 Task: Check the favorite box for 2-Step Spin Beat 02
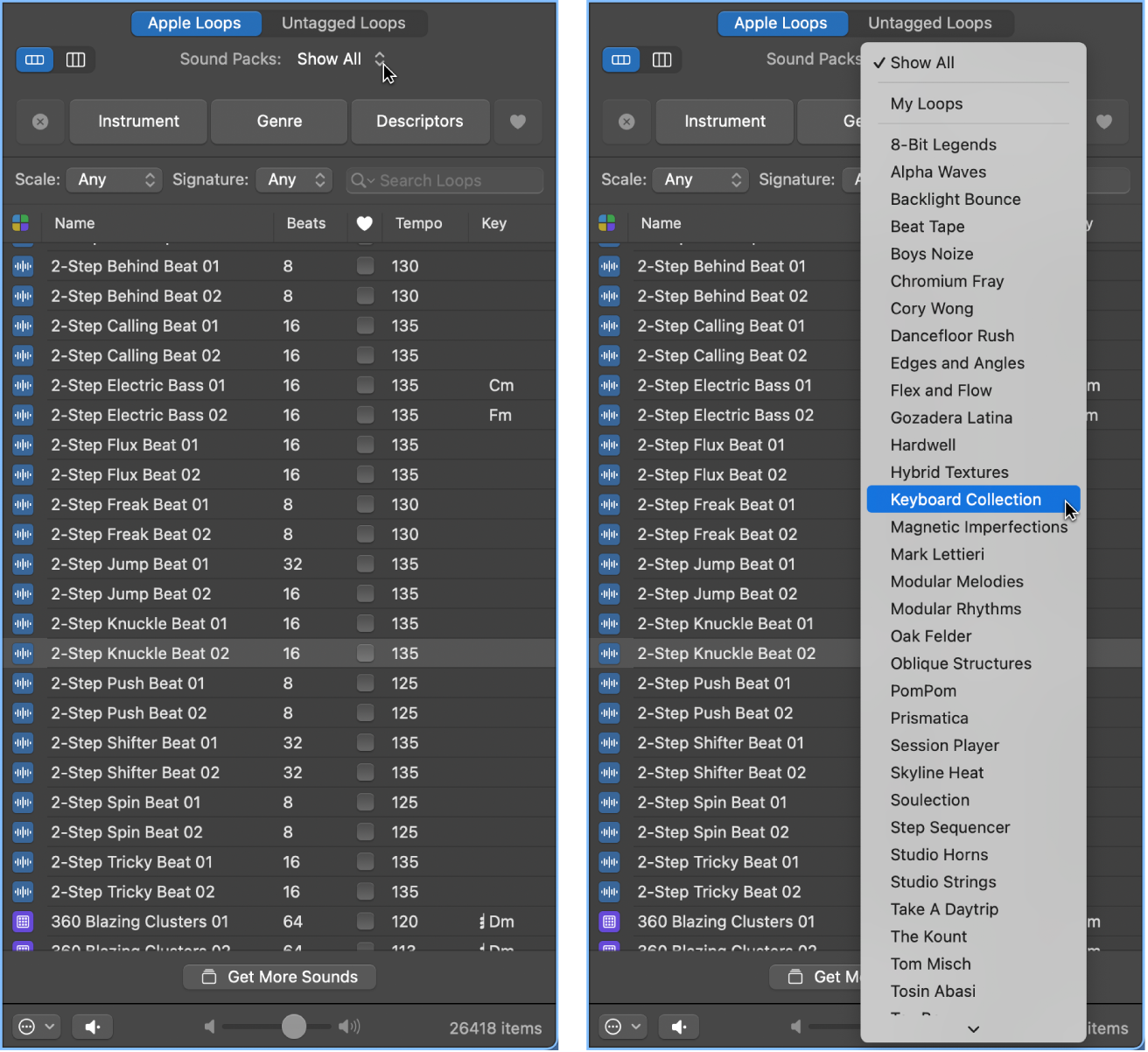coord(365,832)
